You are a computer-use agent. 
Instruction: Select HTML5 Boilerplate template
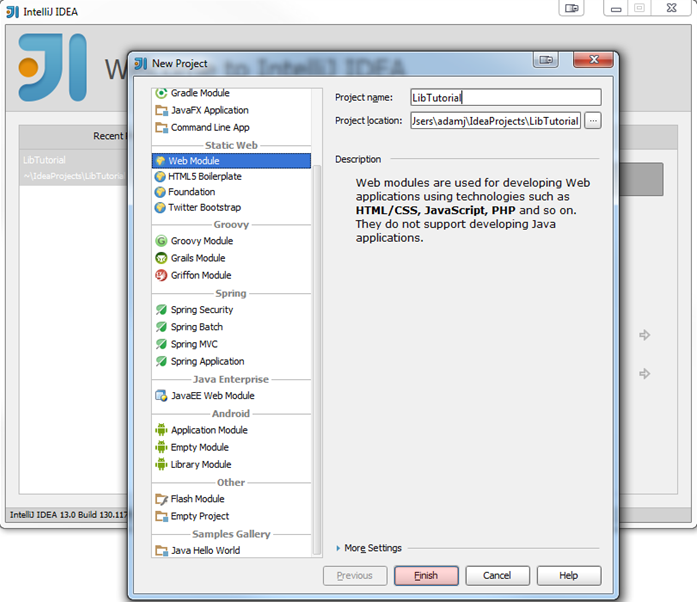[231, 177]
